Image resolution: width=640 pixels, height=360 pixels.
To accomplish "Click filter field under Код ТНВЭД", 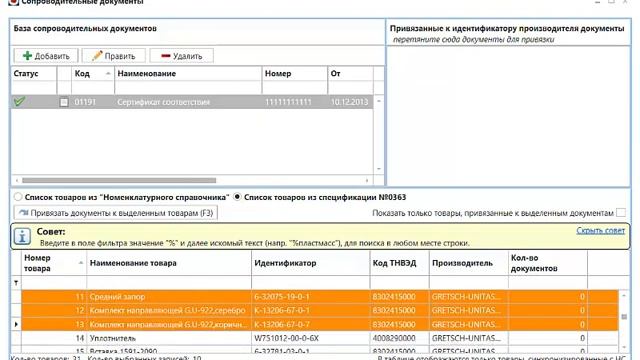I will (400, 282).
